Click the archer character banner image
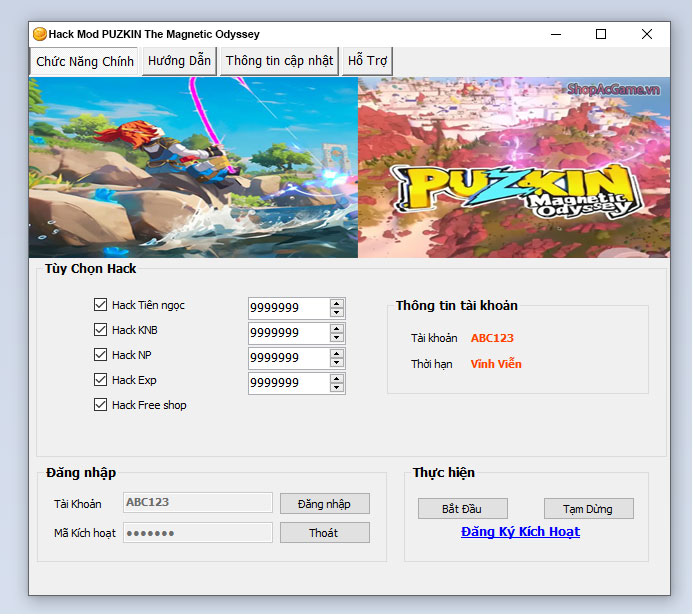Image resolution: width=693 pixels, height=616 pixels. (x=194, y=168)
